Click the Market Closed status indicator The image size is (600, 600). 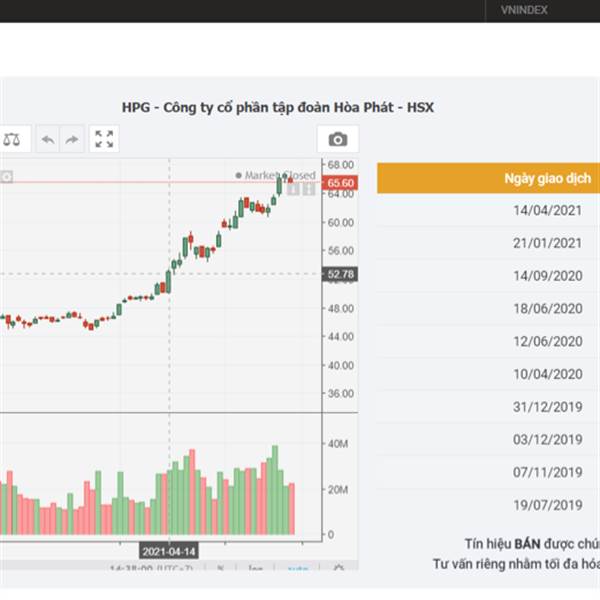276,175
